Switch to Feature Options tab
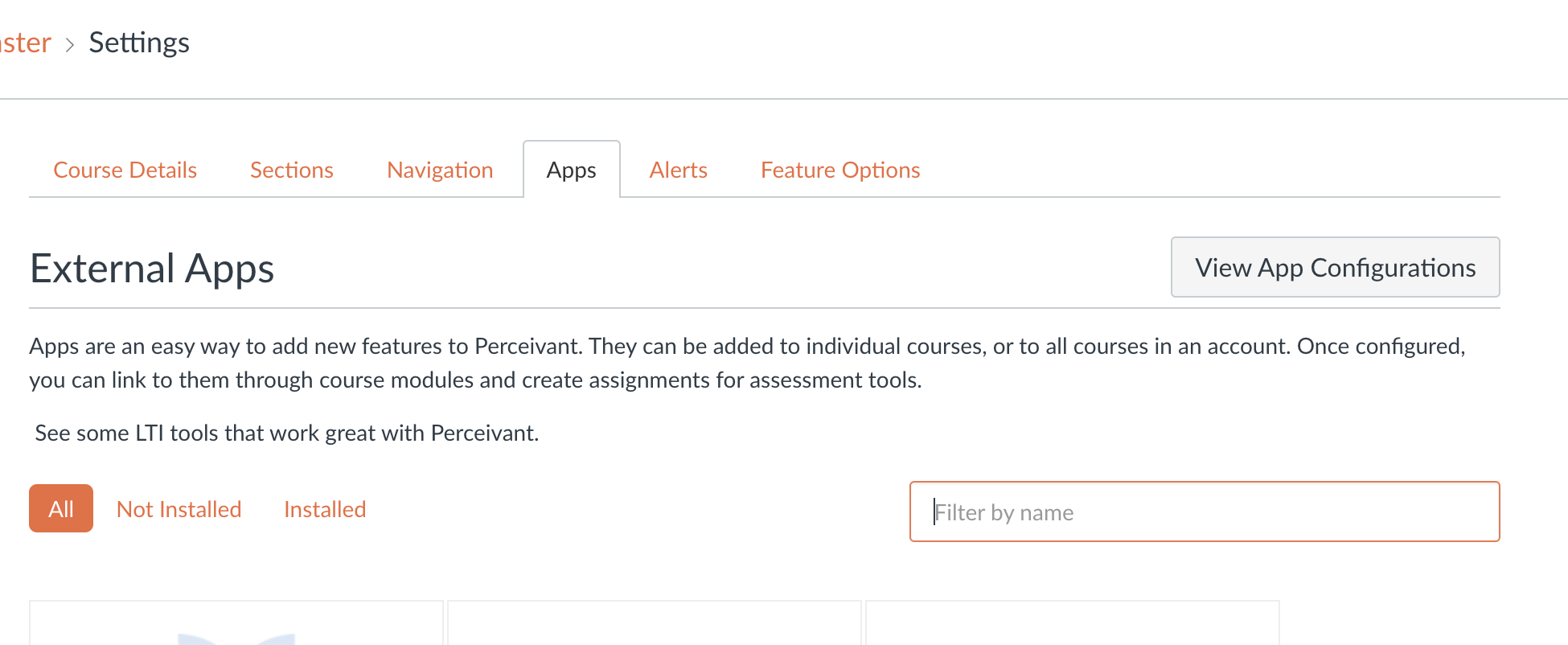The height and width of the screenshot is (645, 1568). (x=840, y=170)
